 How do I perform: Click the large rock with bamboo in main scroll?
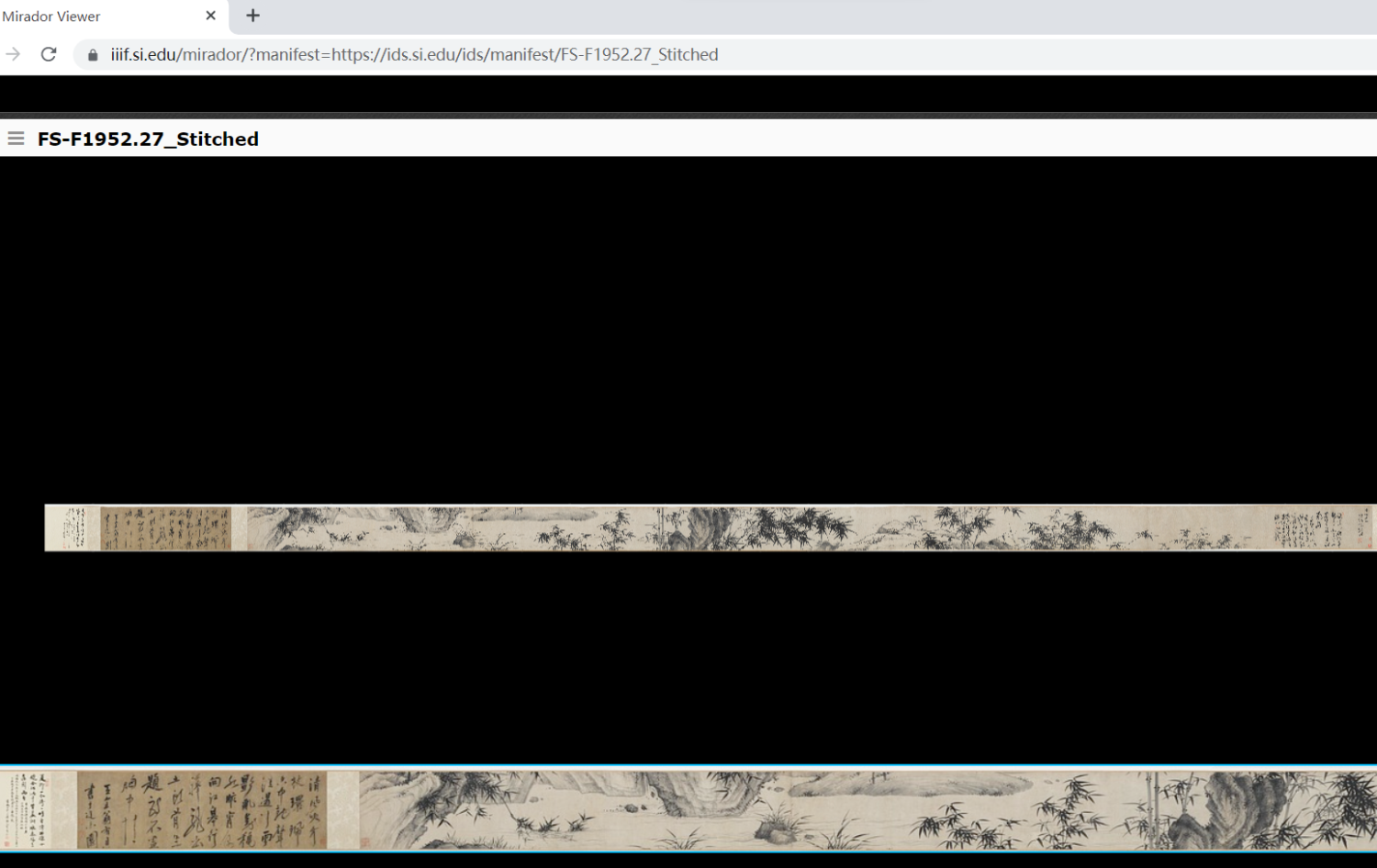707,529
